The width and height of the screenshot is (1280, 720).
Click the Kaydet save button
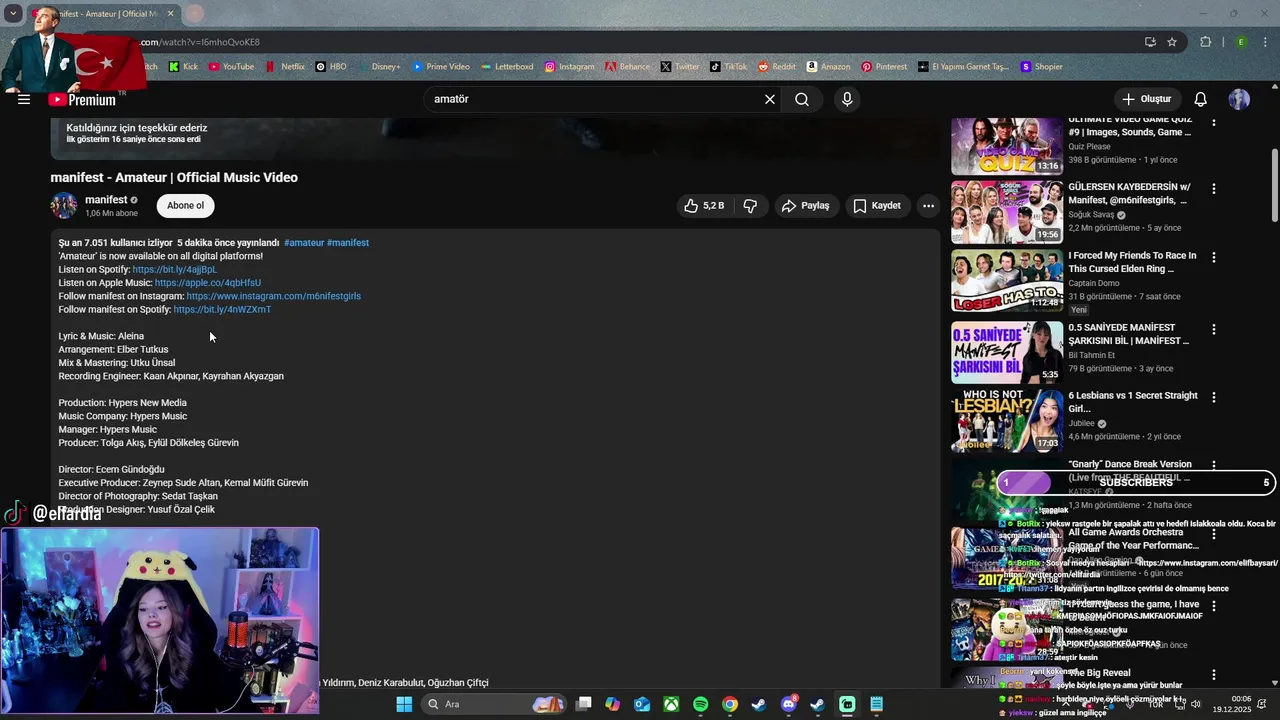(x=877, y=206)
